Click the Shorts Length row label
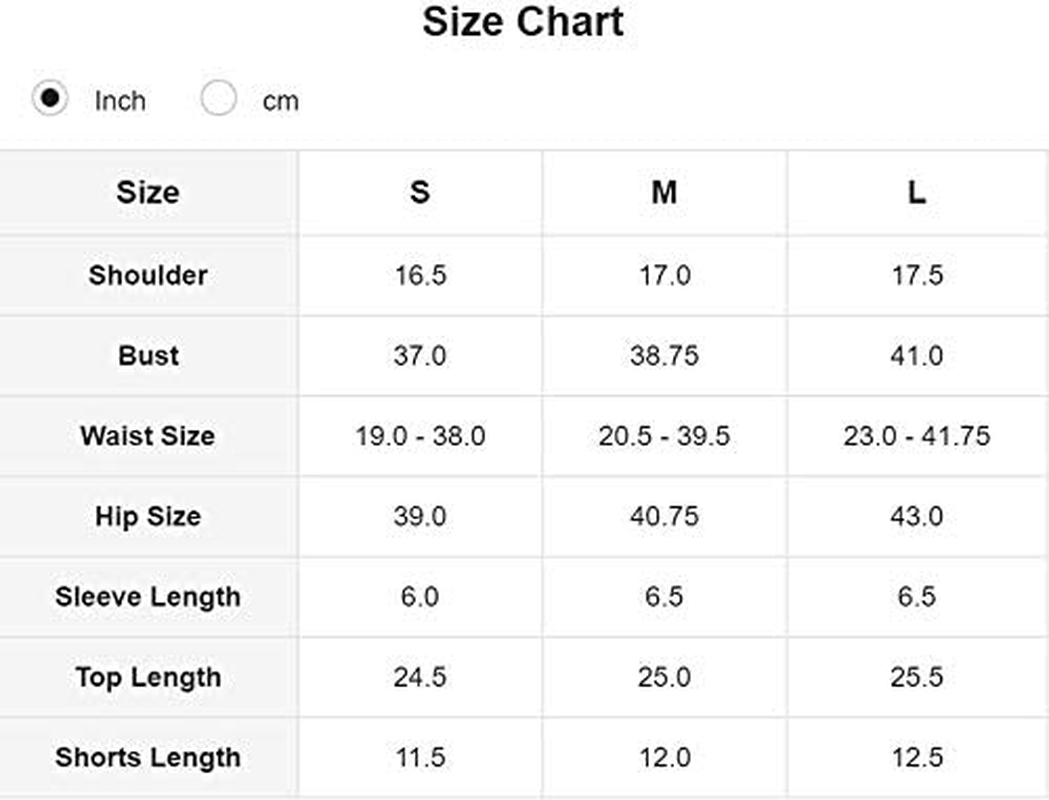This screenshot has width=1049, height=800. [x=148, y=757]
